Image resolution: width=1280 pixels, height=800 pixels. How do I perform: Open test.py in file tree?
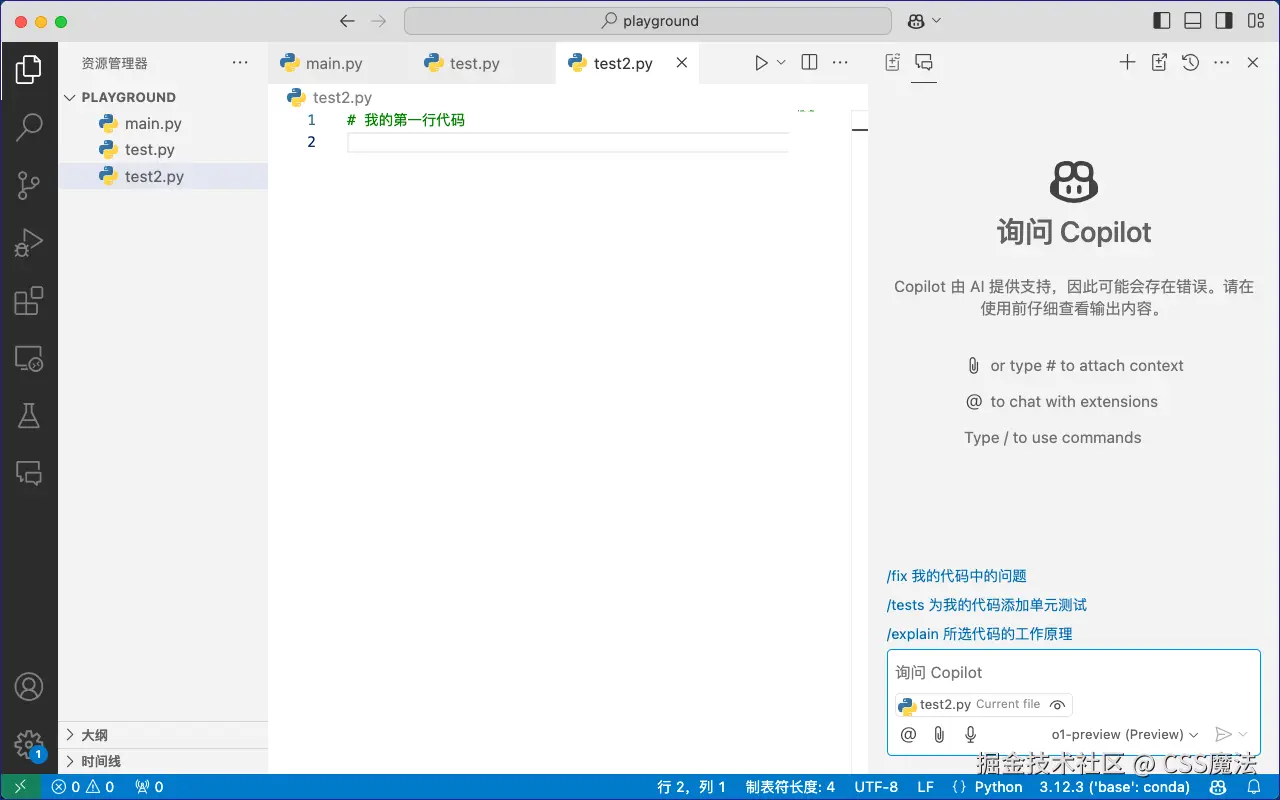pos(163,149)
